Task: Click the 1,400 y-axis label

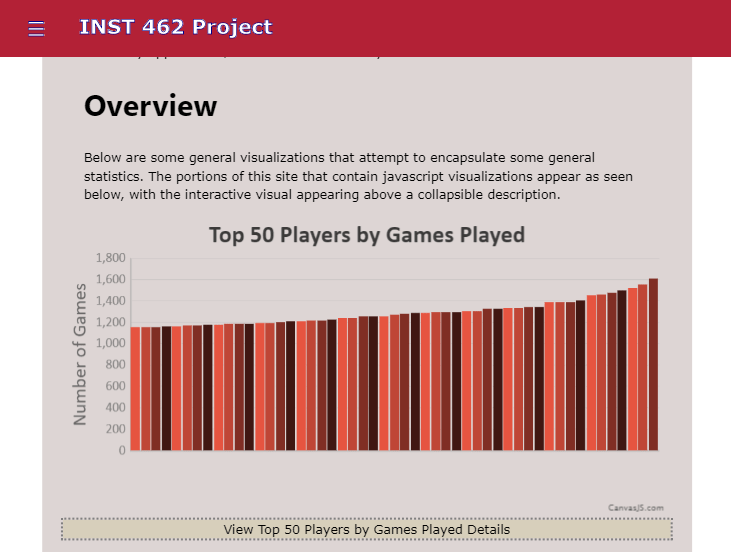Action: (x=110, y=301)
